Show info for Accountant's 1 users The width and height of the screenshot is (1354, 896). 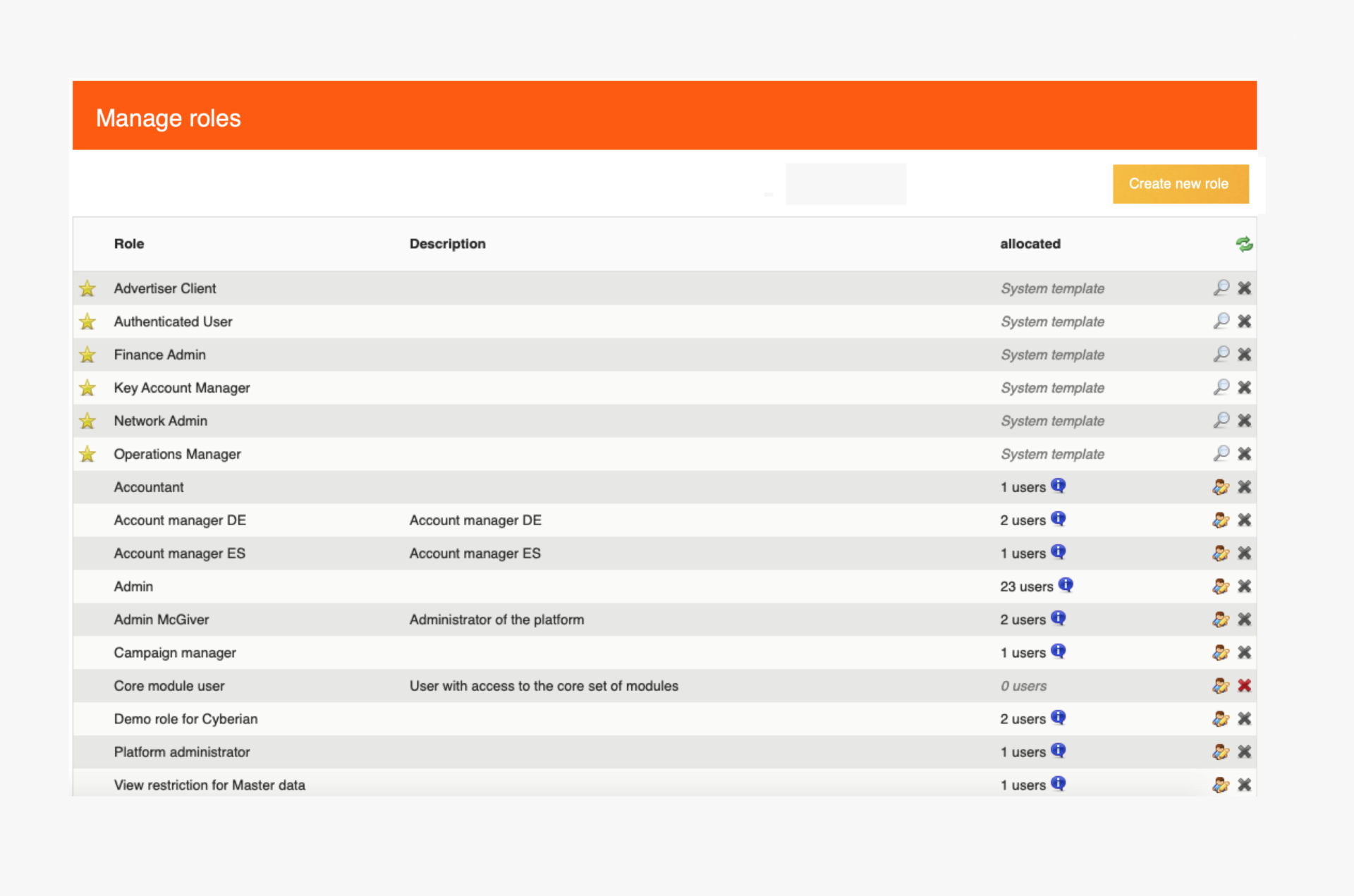coord(1059,486)
